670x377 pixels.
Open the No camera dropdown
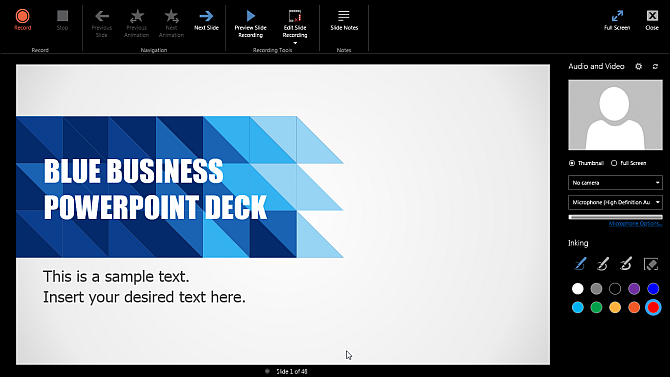(615, 183)
